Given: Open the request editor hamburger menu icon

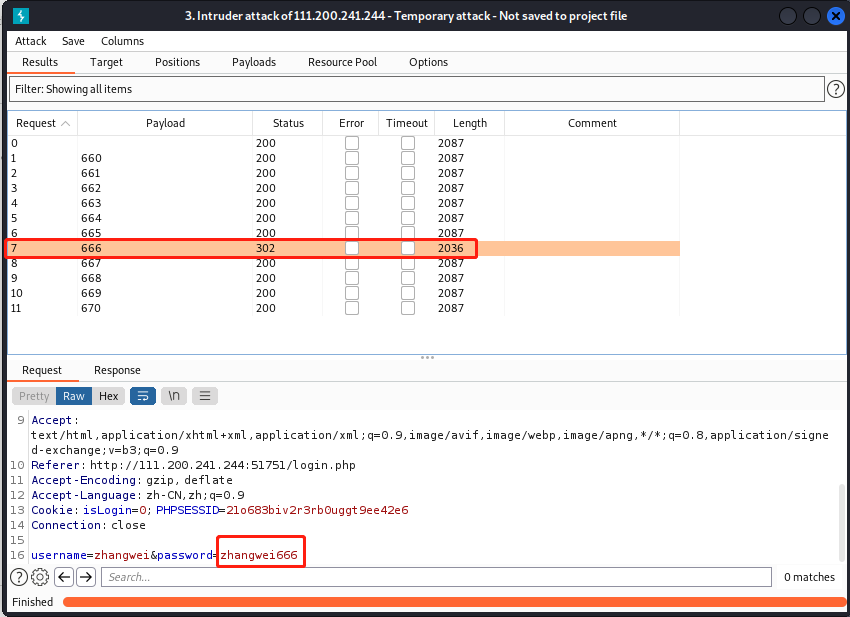Looking at the screenshot, I should [x=205, y=395].
